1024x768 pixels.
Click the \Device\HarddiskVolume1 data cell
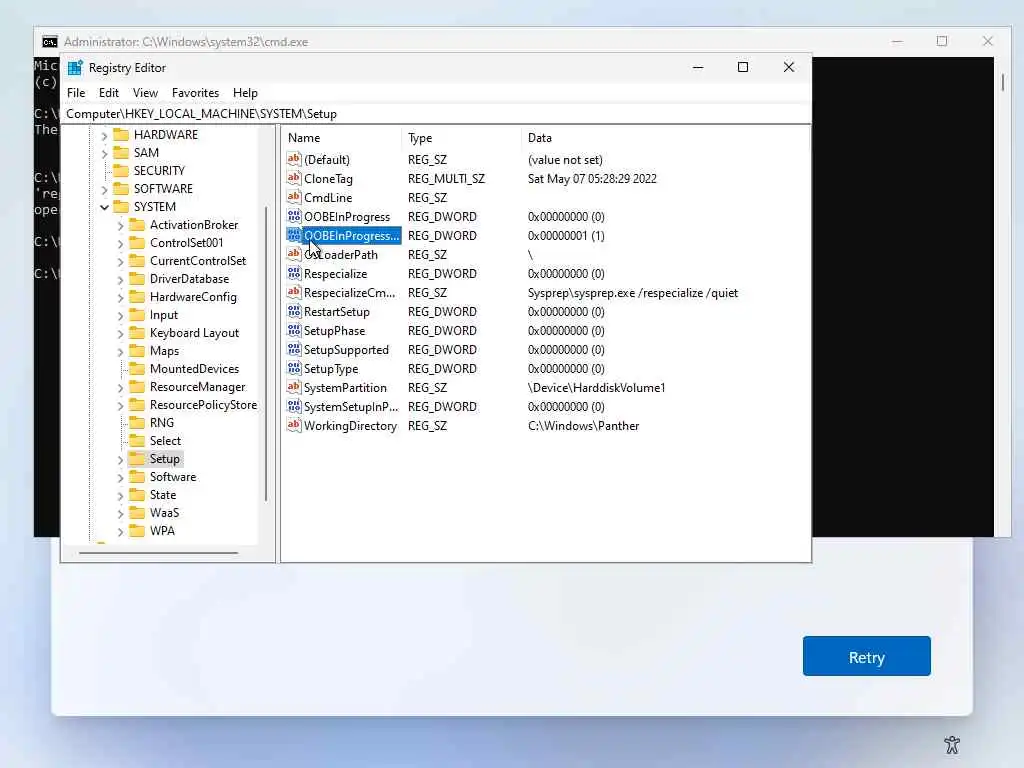(x=596, y=388)
